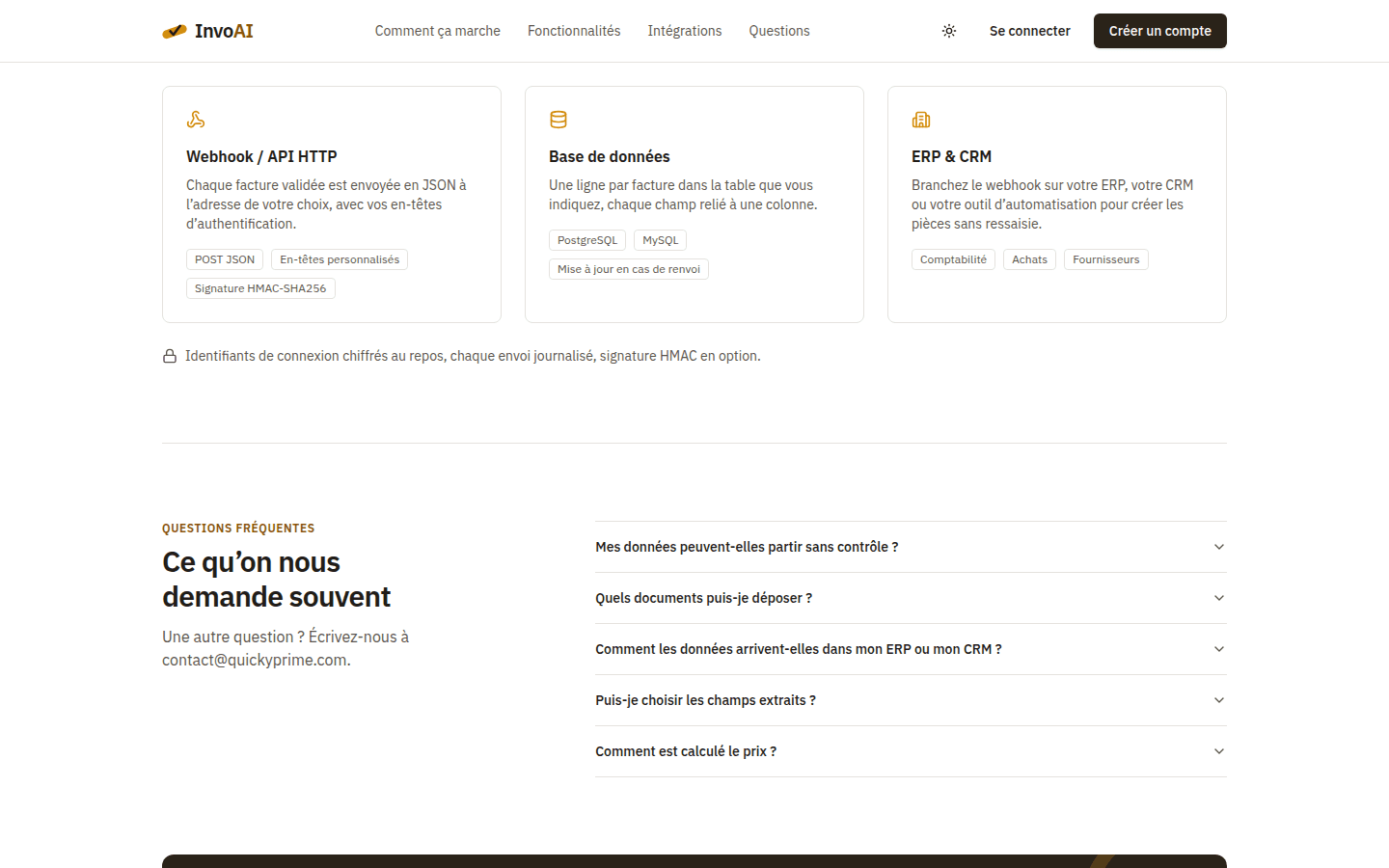Click the Mise à jour en cas de renvoi tag
This screenshot has width=1389, height=868.
pos(629,269)
